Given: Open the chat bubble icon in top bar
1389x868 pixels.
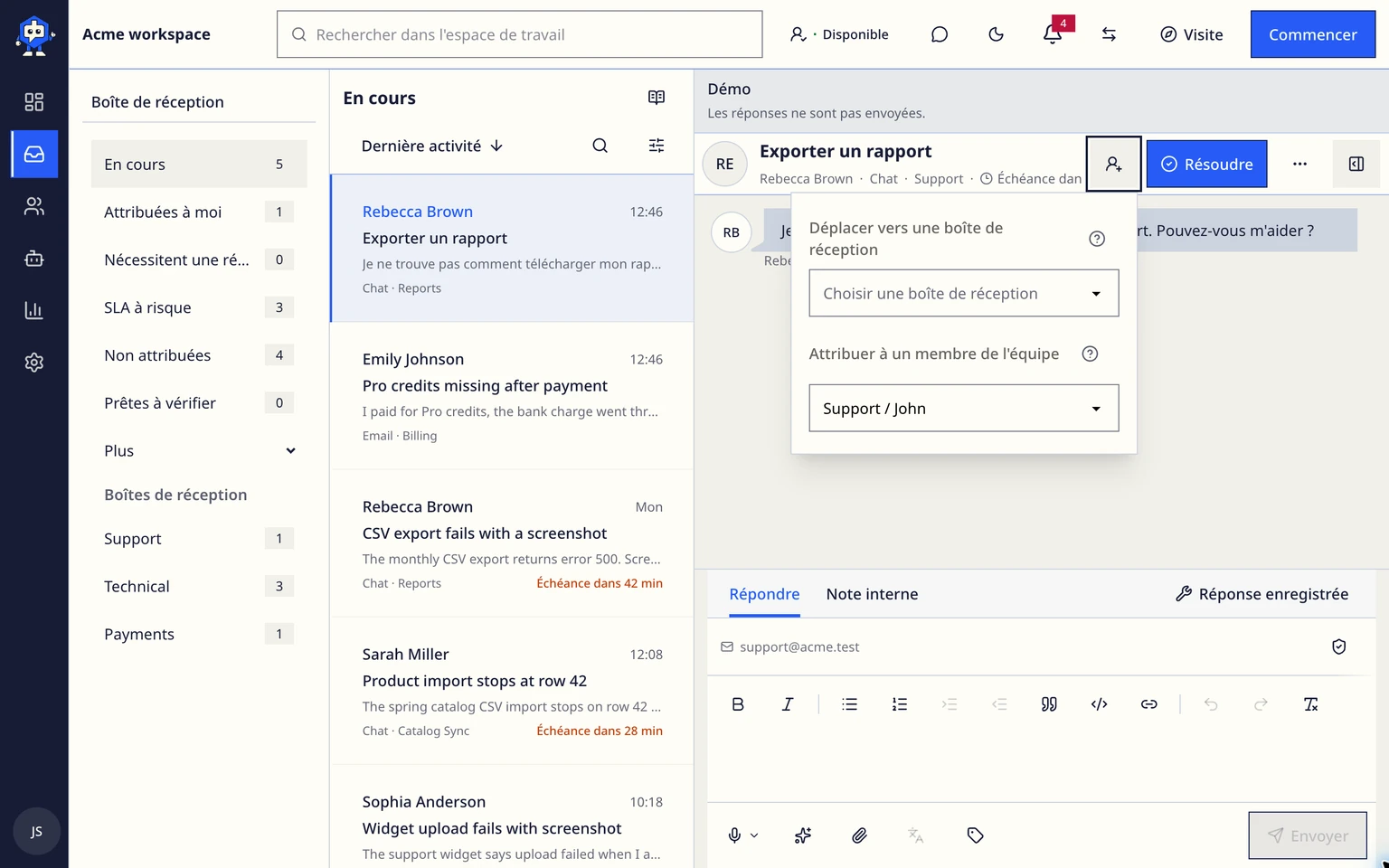Looking at the screenshot, I should click(940, 34).
